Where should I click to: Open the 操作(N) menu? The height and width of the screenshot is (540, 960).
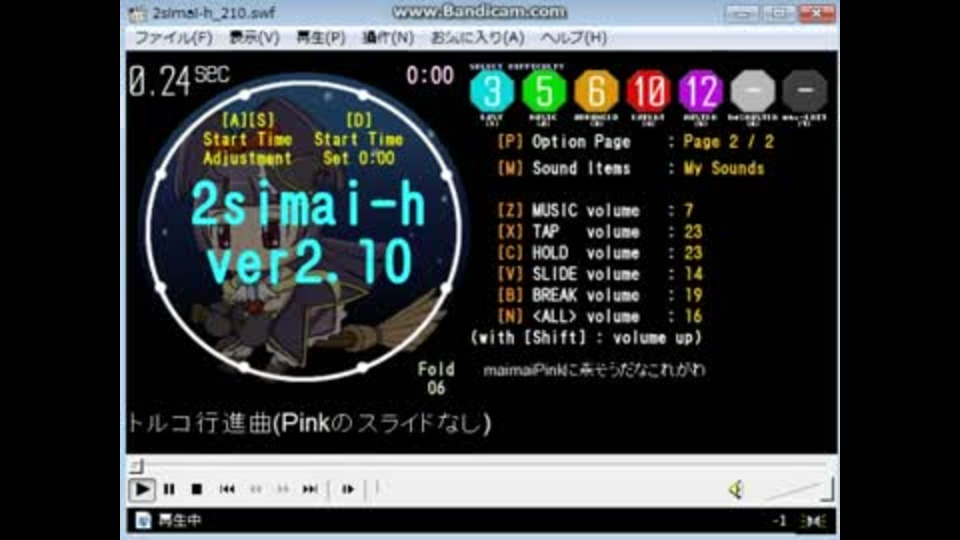(388, 38)
